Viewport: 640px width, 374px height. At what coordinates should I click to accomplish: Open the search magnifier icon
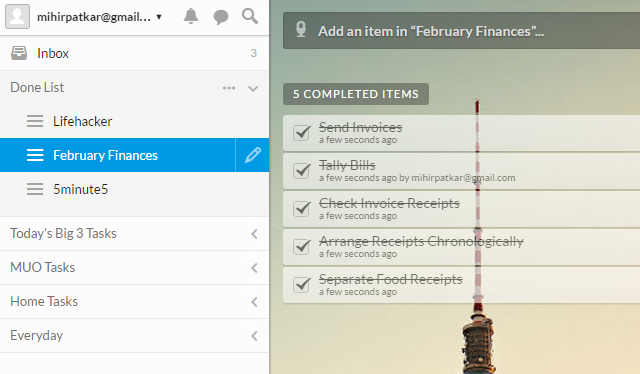point(250,16)
